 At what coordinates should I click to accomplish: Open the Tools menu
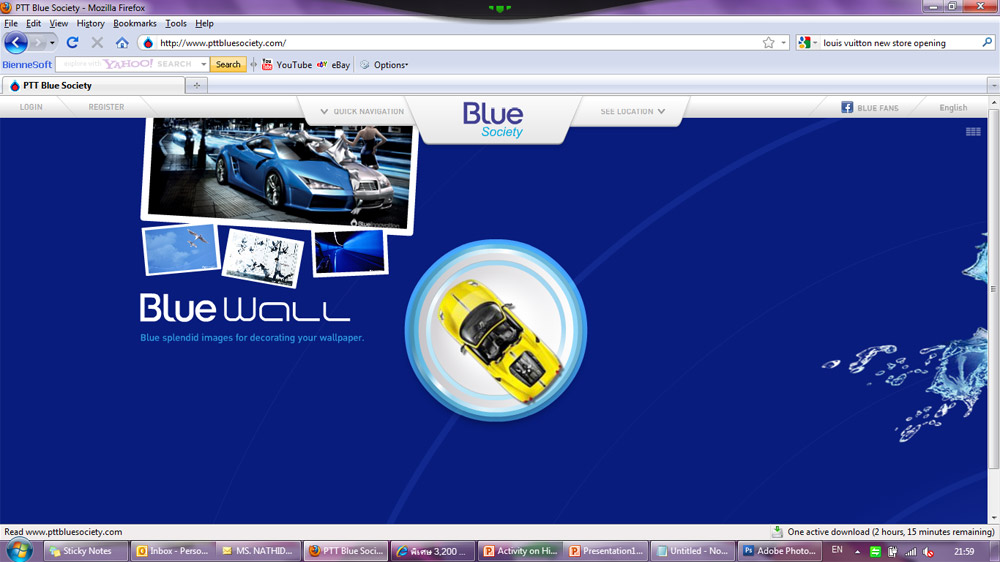click(x=176, y=24)
